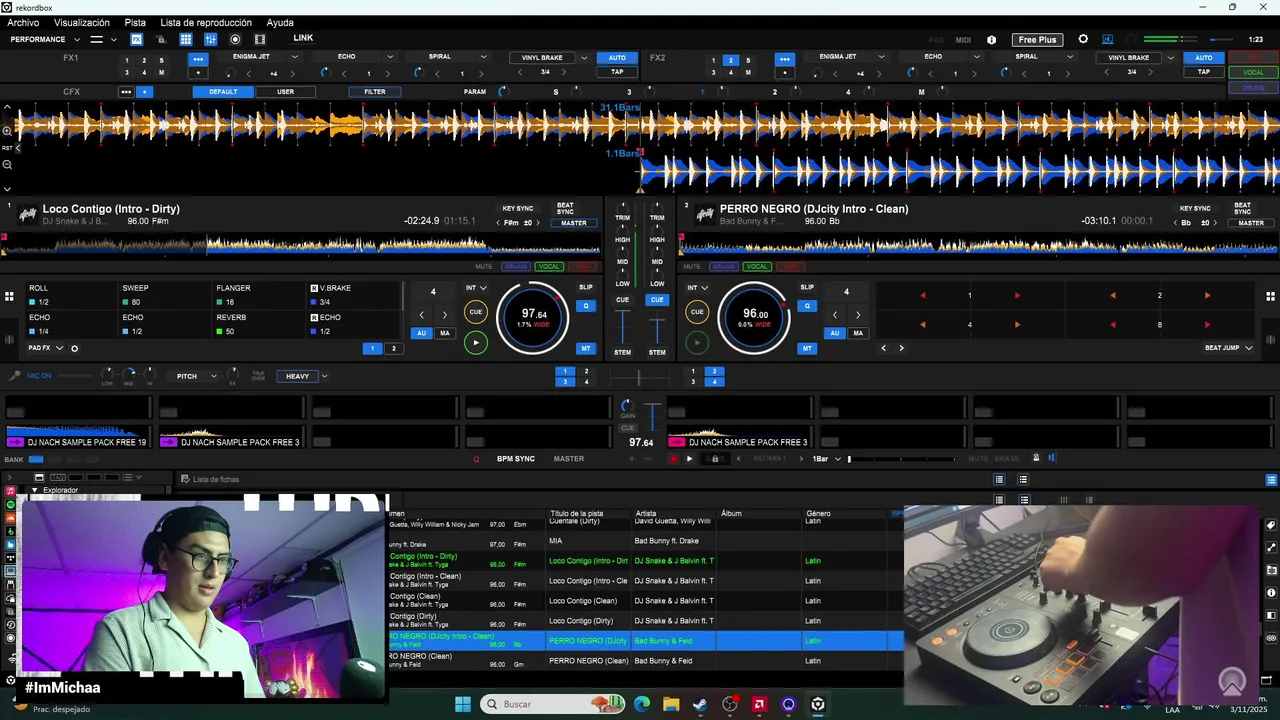The height and width of the screenshot is (720, 1280).
Task: Click the zoom out magnifier on the waveform
Action: 7,164
